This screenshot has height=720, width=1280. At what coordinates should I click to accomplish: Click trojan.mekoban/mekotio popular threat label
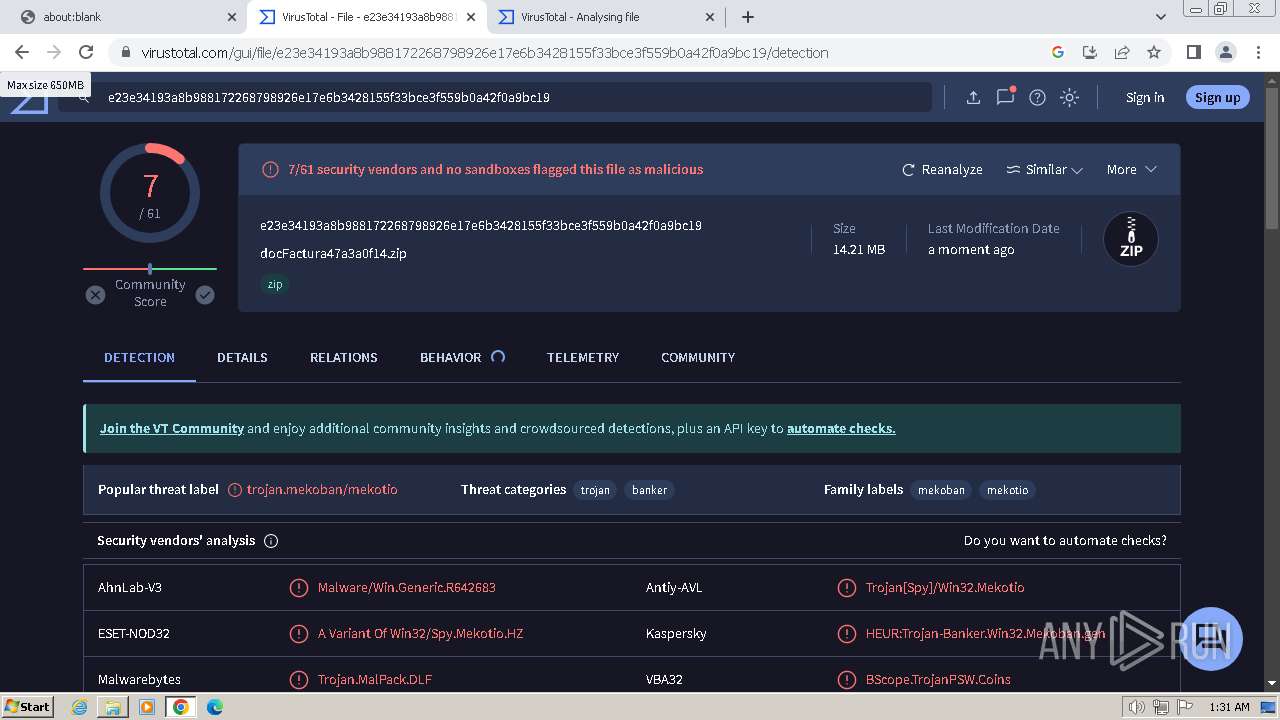[322, 490]
